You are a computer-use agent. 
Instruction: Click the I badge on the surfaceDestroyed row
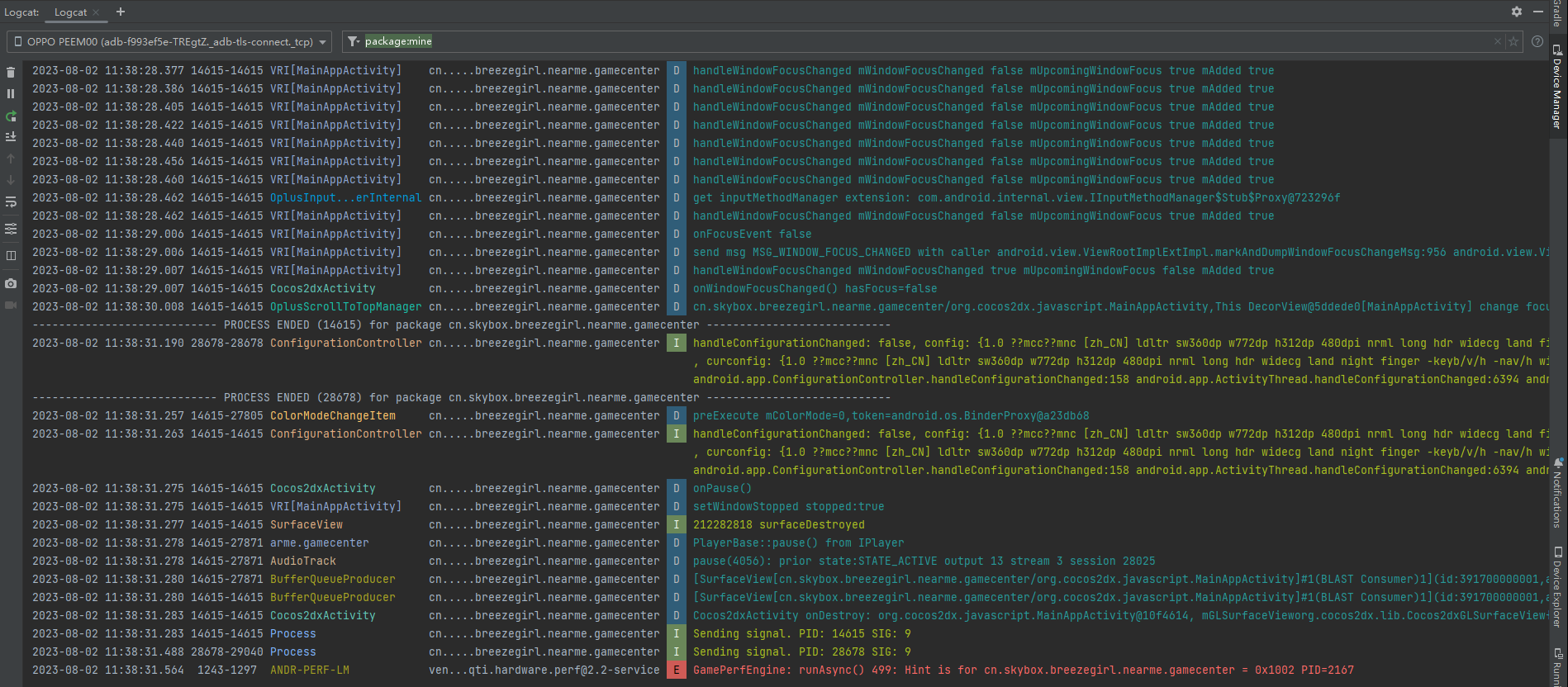coord(676,524)
